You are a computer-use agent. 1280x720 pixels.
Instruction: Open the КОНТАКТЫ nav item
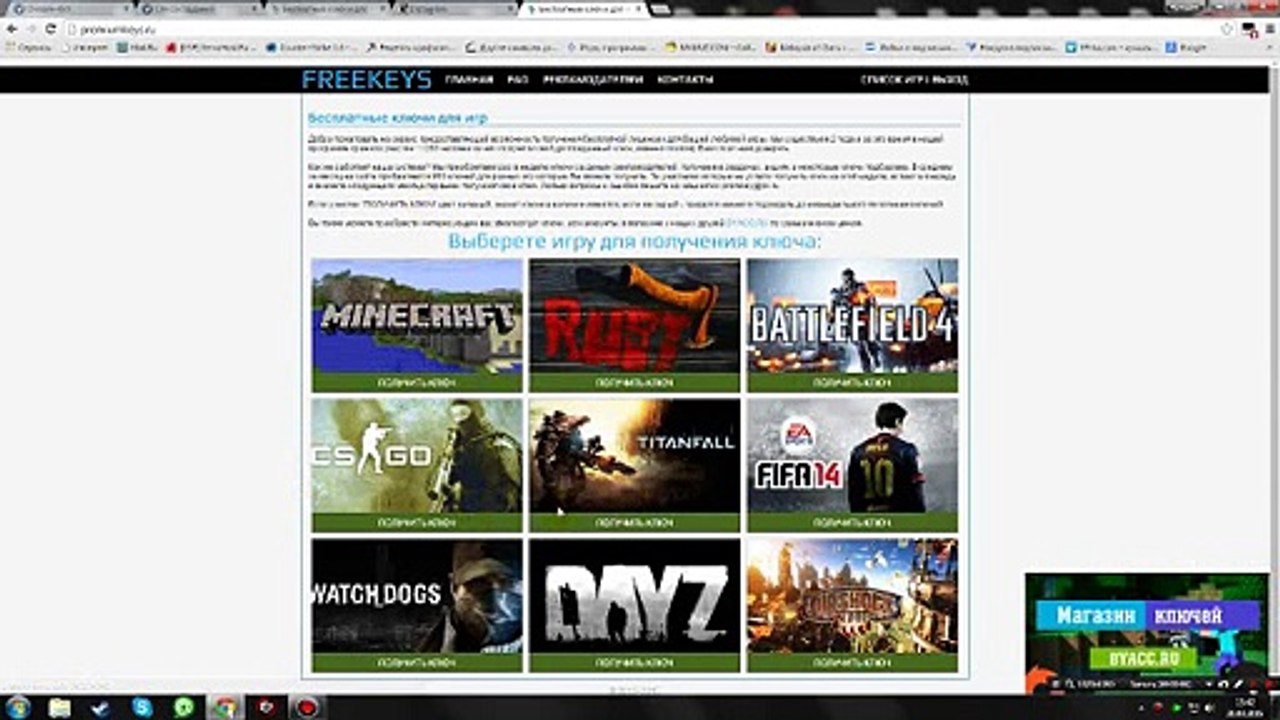[685, 80]
